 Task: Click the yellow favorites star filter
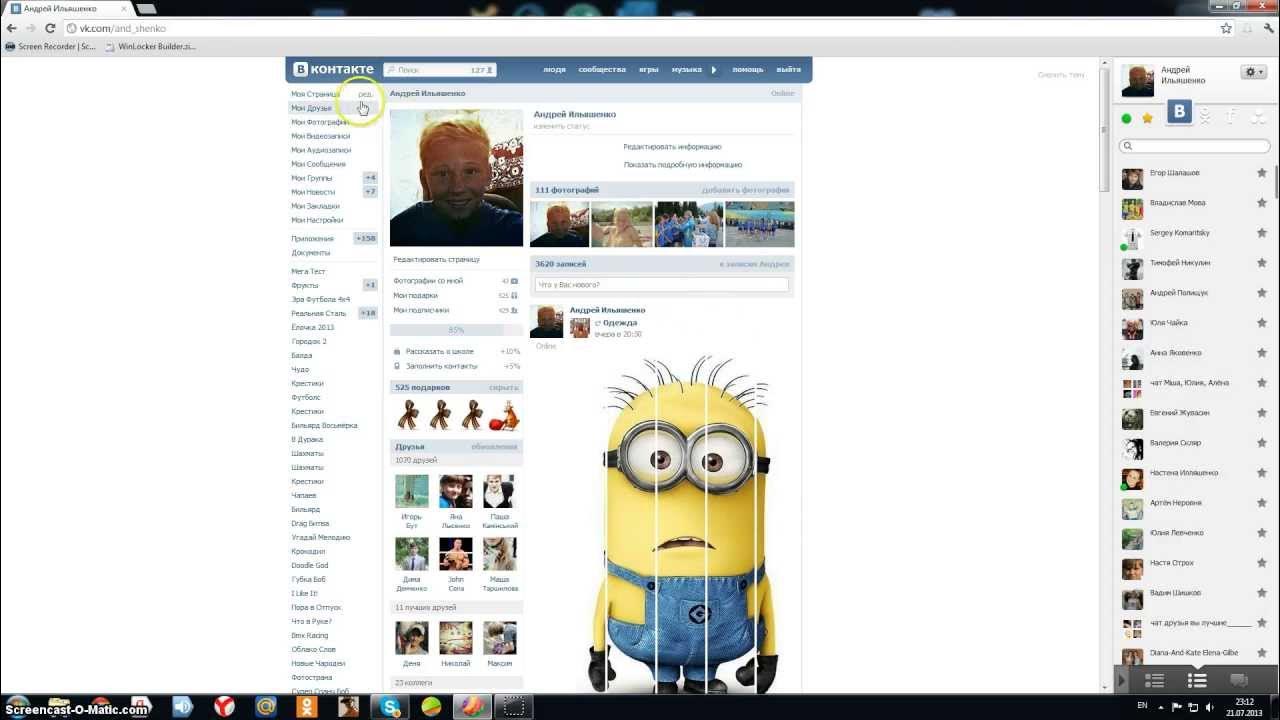(1148, 118)
